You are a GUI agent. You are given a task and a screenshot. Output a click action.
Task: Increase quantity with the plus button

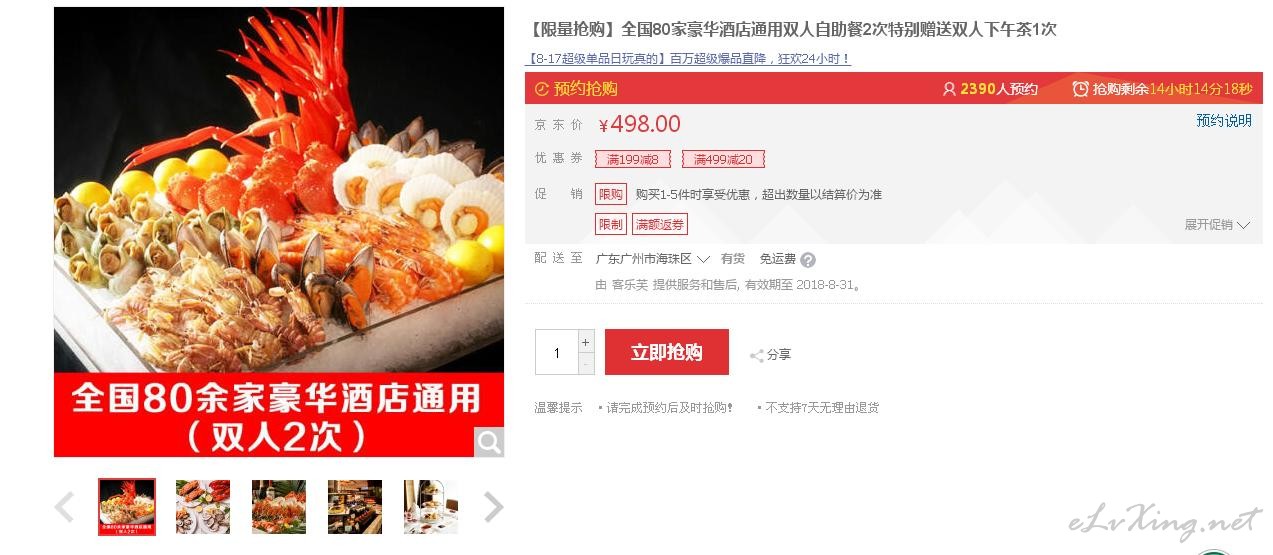586,341
